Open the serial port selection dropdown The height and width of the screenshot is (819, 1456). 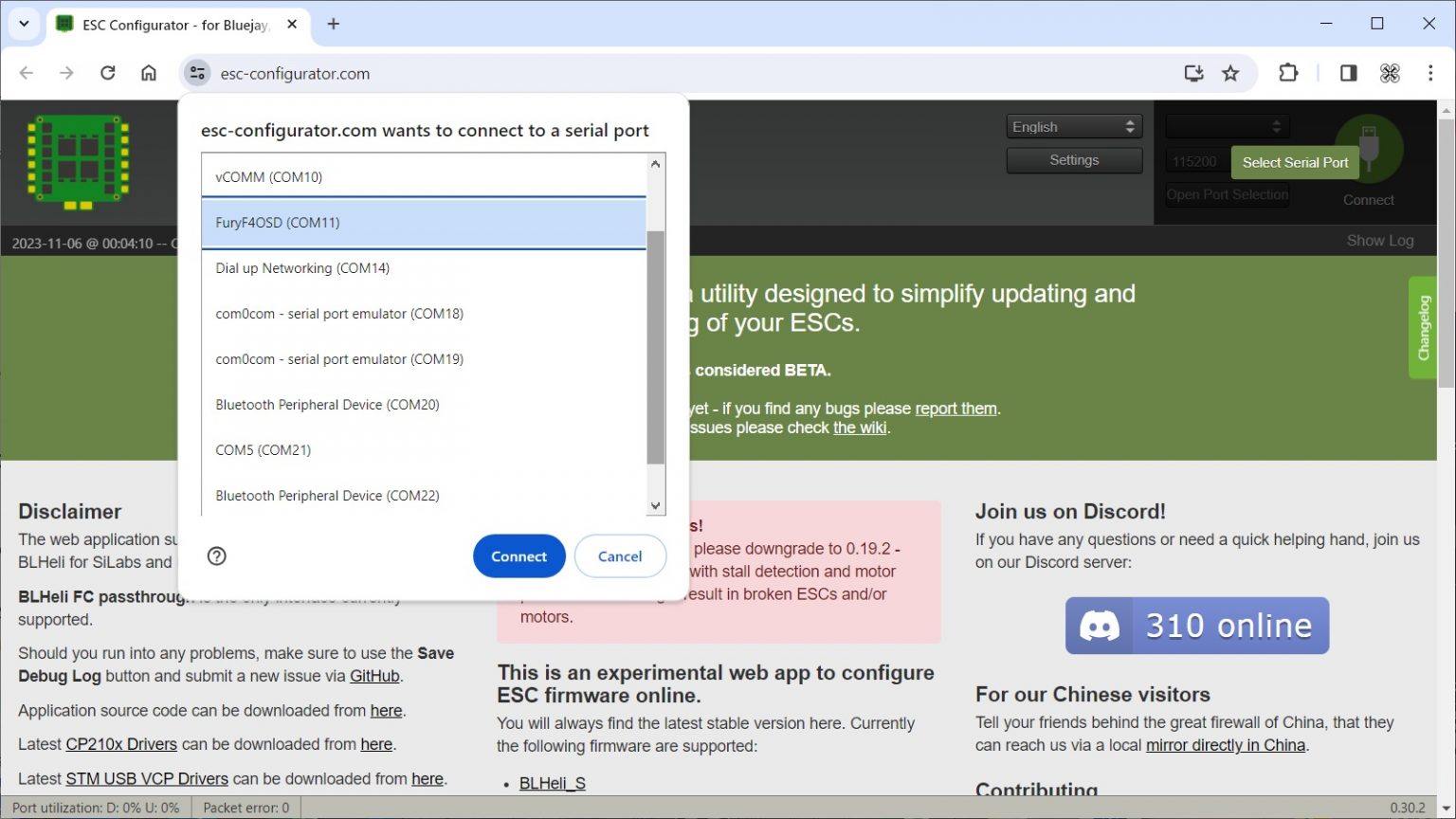click(x=1227, y=127)
